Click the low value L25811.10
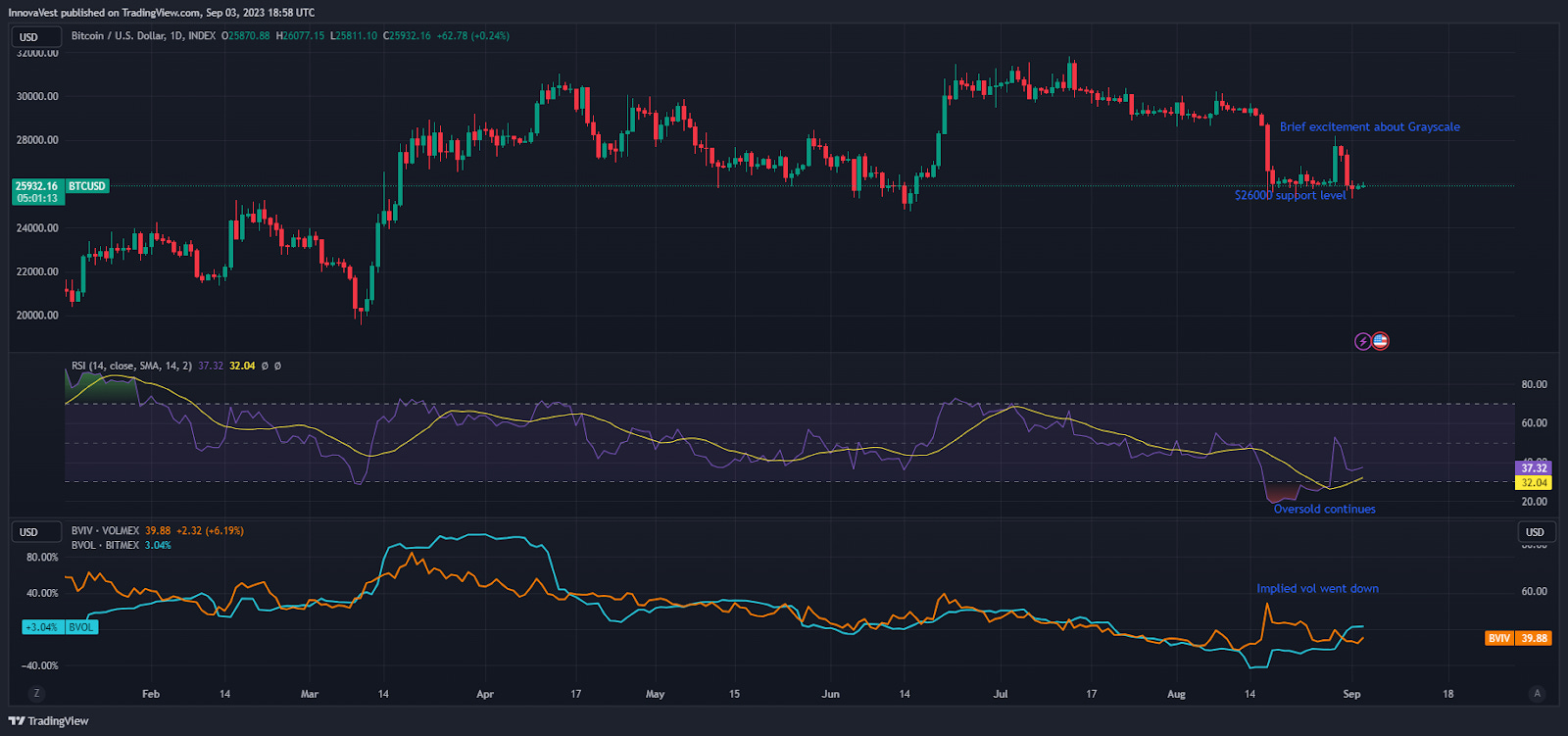This screenshot has height=736, width=1568. click(x=354, y=35)
